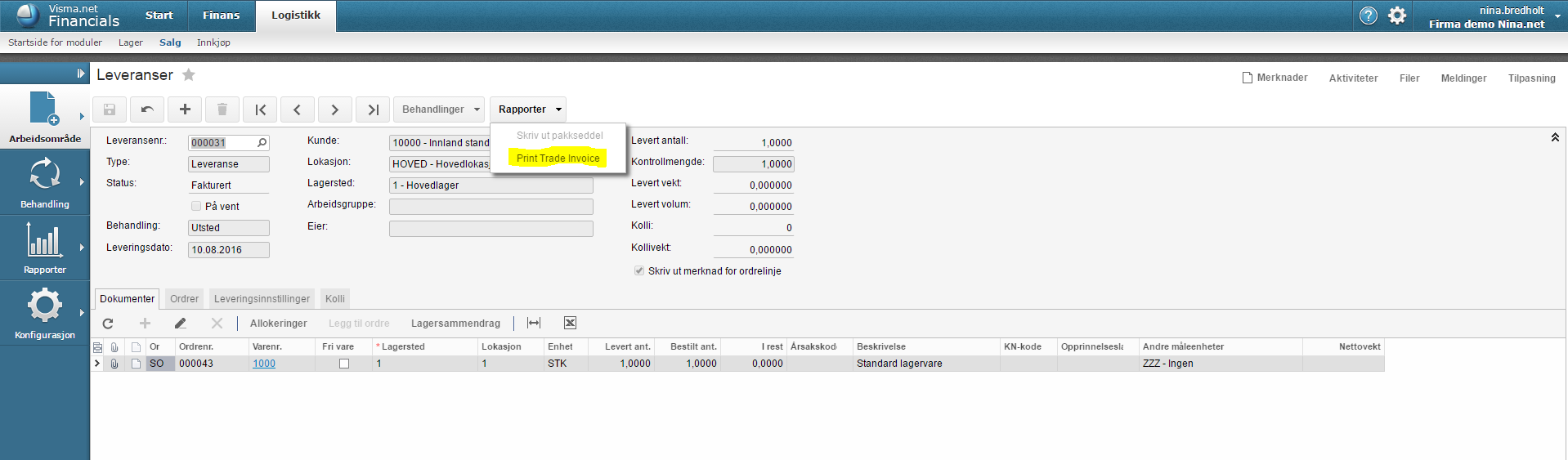Open Aktiviteter in the top right
Viewport: 1568px width, 460px height.
(x=1353, y=78)
